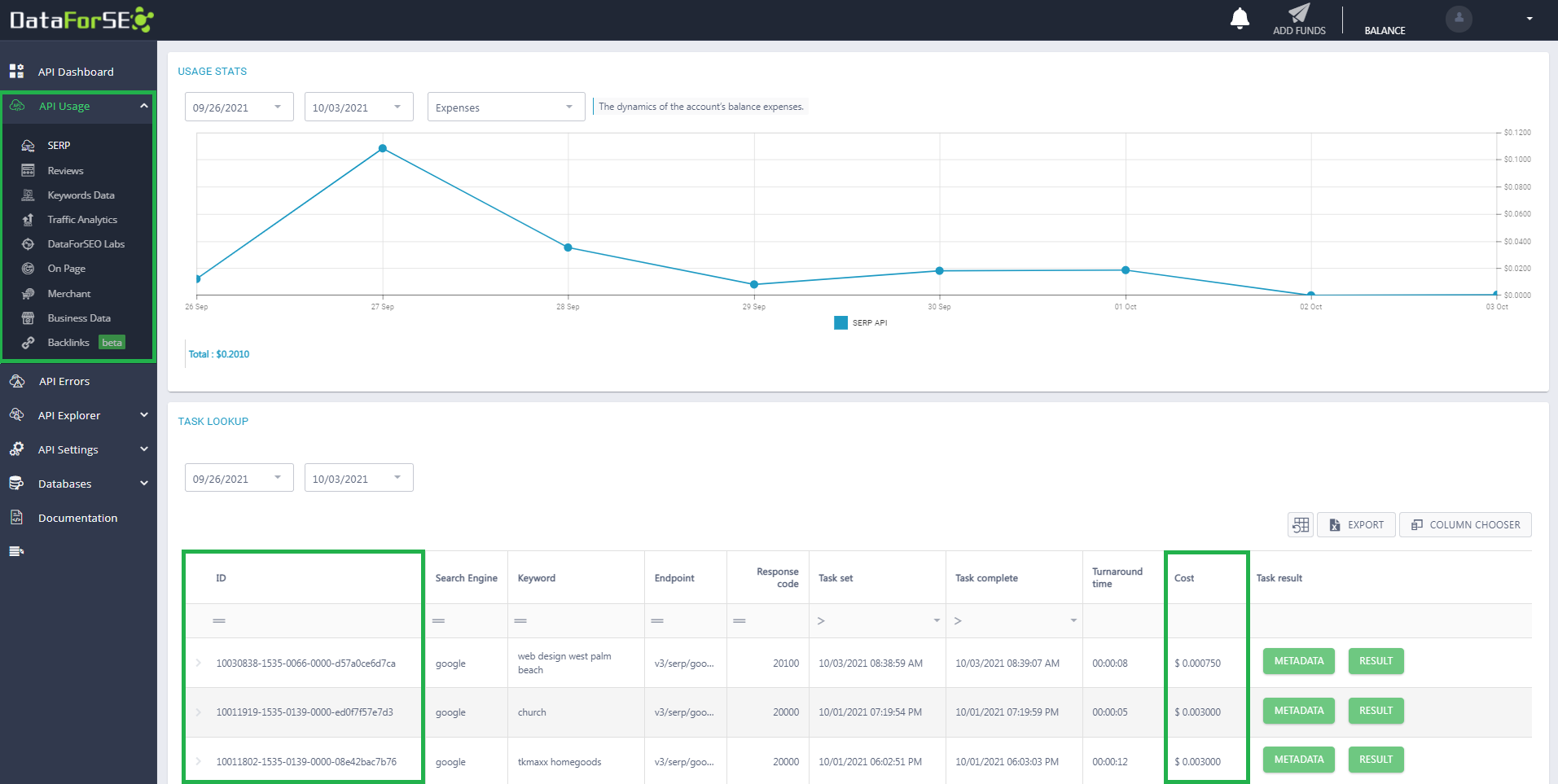Viewport: 1558px width, 784px height.
Task: Expand row for tkmaxx homegoods task
Action: pos(198,761)
